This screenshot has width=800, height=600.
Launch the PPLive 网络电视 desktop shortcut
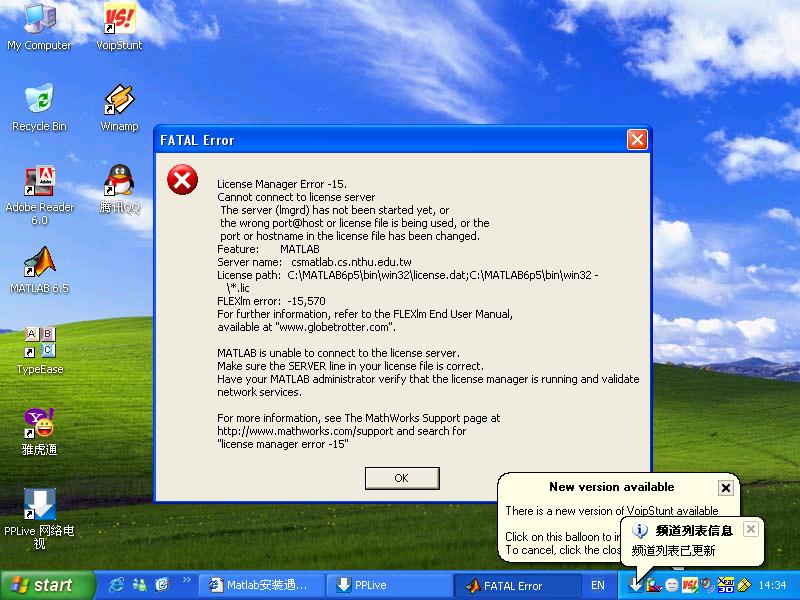[39, 518]
